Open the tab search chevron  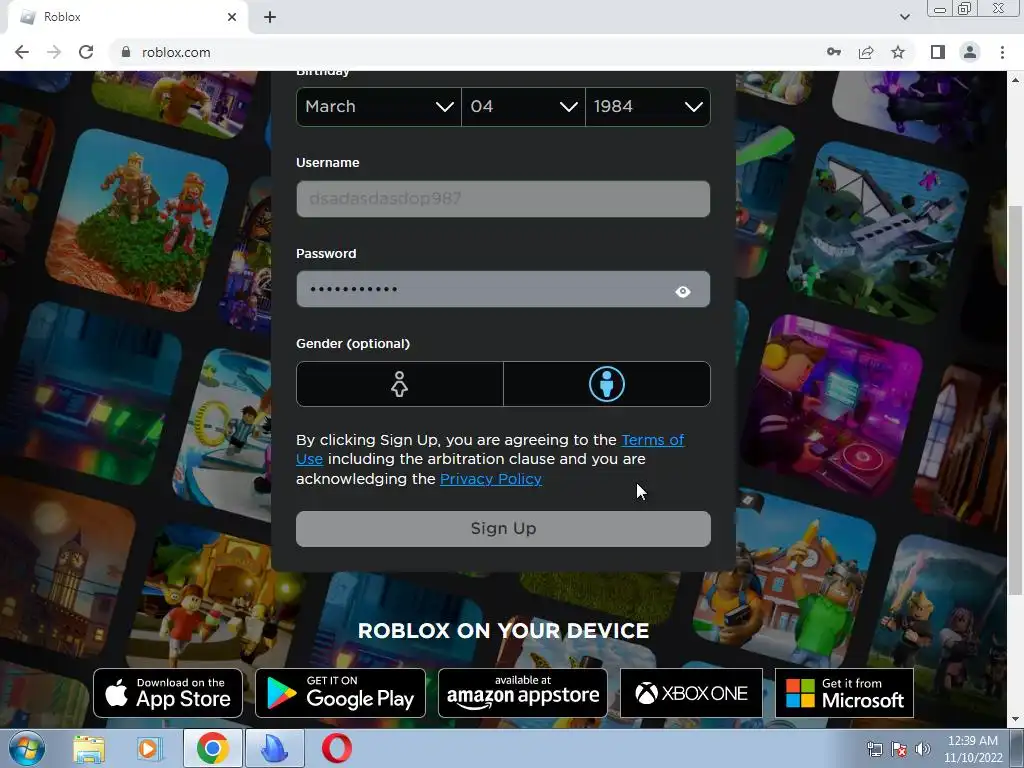tap(904, 17)
